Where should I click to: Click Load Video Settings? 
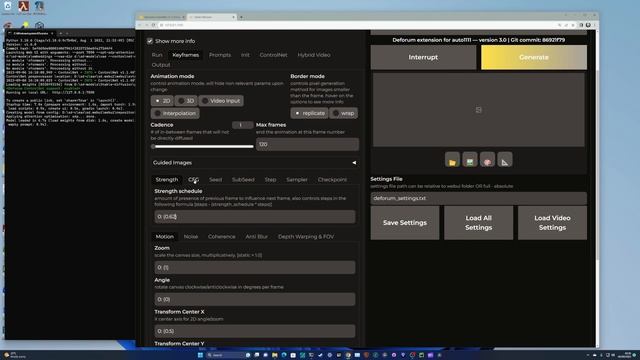pos(552,222)
